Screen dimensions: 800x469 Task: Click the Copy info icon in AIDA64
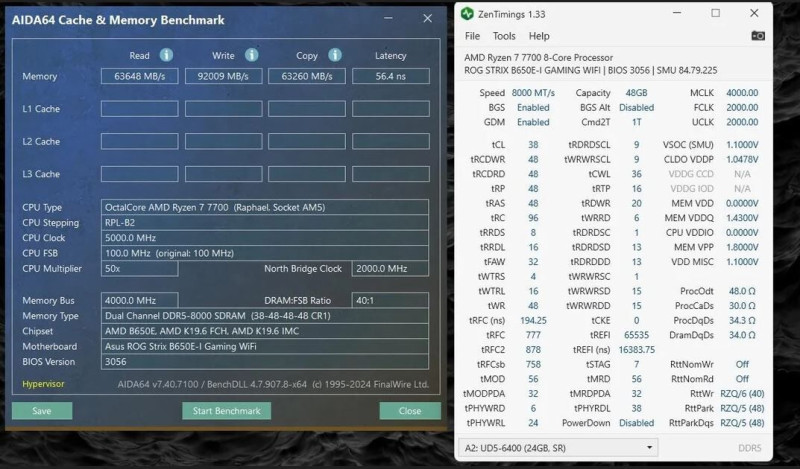(335, 55)
